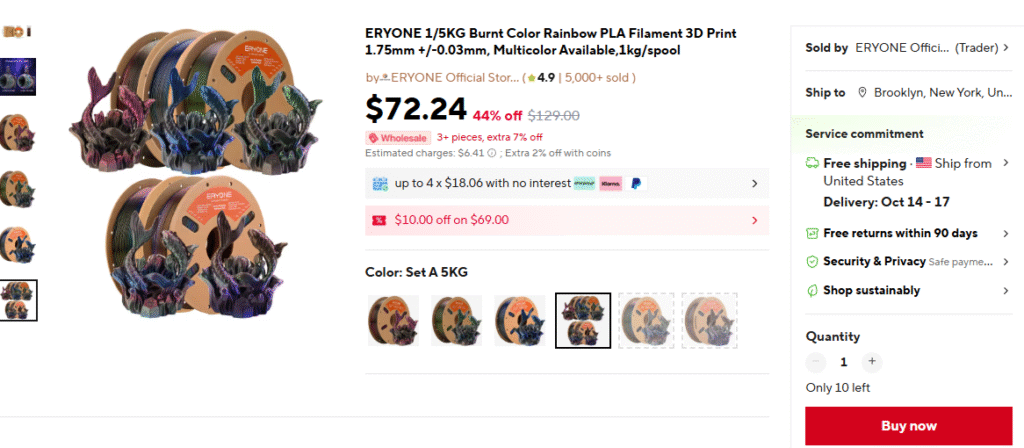Click the red coupon icon
Screen dimensions: 1024x448
click(379, 220)
